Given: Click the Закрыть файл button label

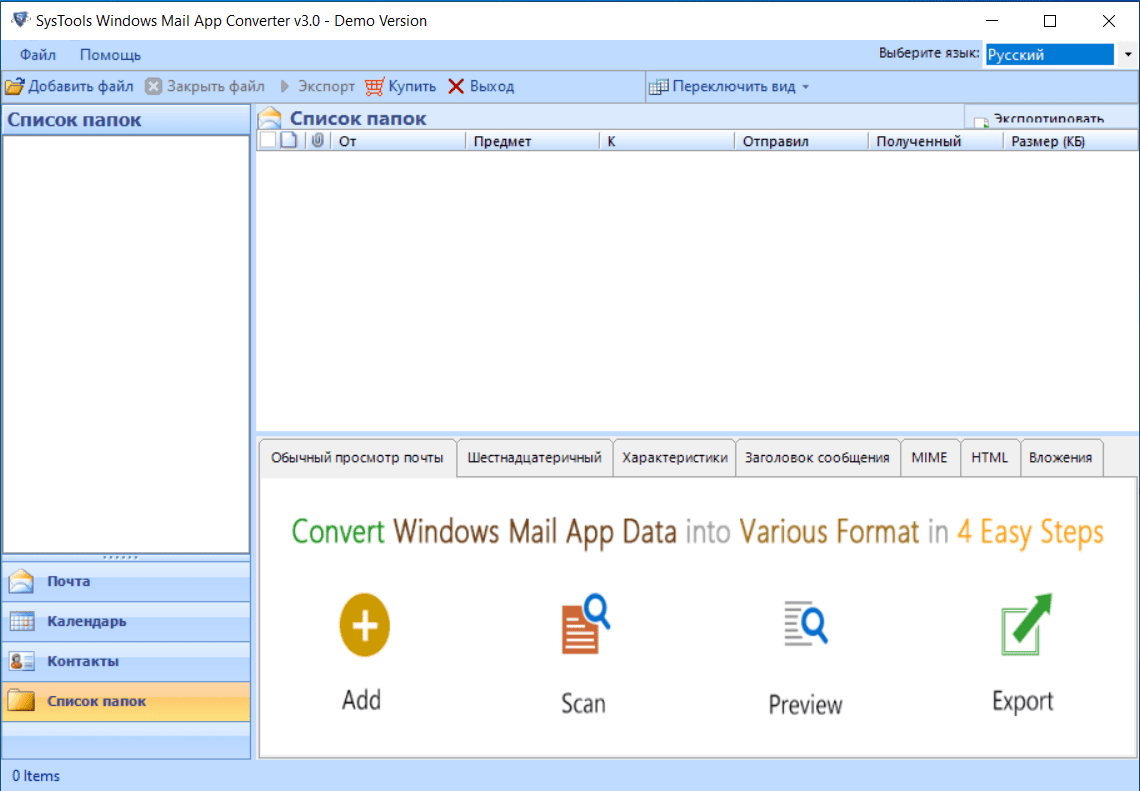Looking at the screenshot, I should coord(216,87).
